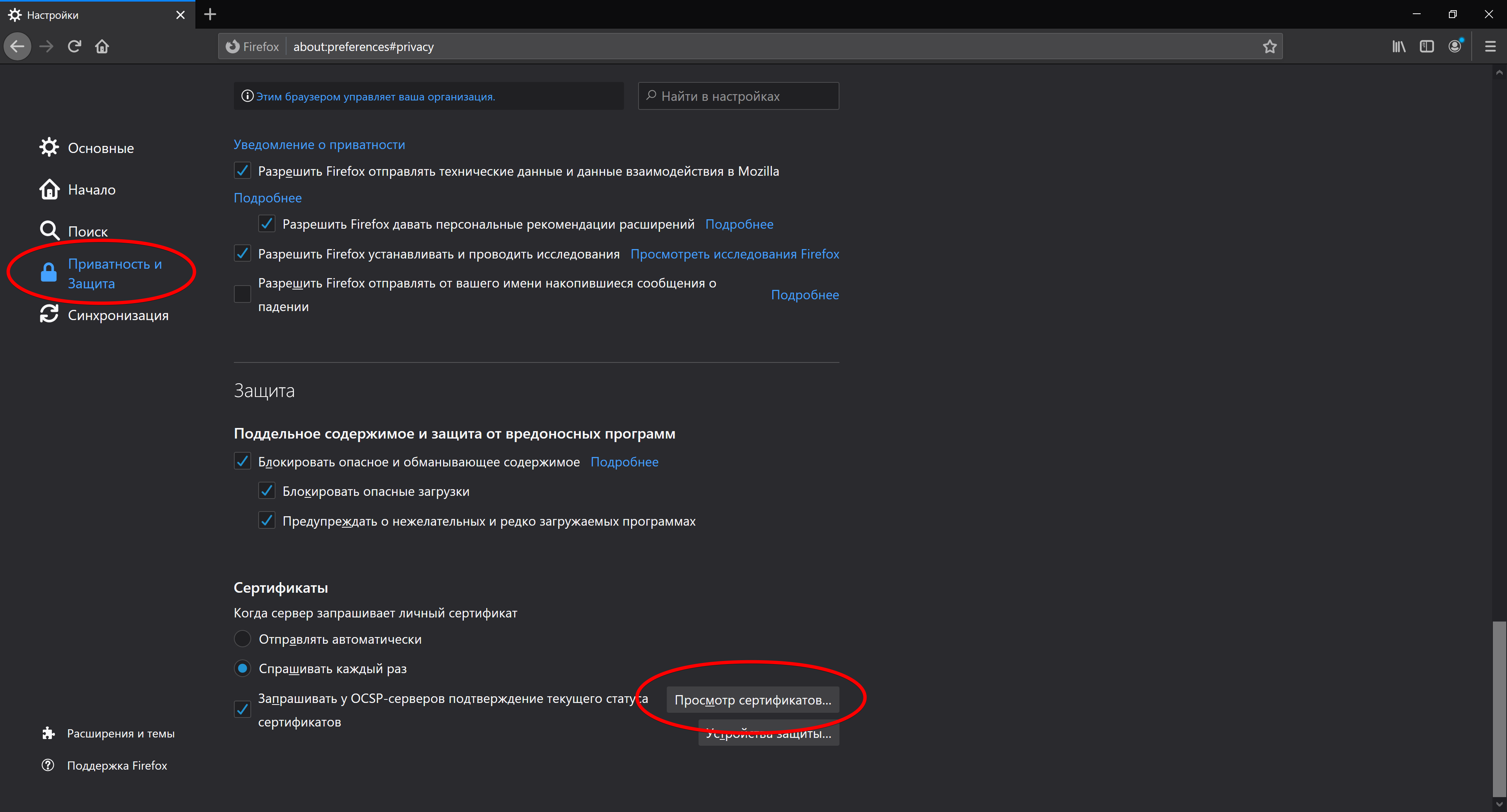1507x812 pixels.
Task: Click Подробнее beside crash reports option
Action: 805,295
